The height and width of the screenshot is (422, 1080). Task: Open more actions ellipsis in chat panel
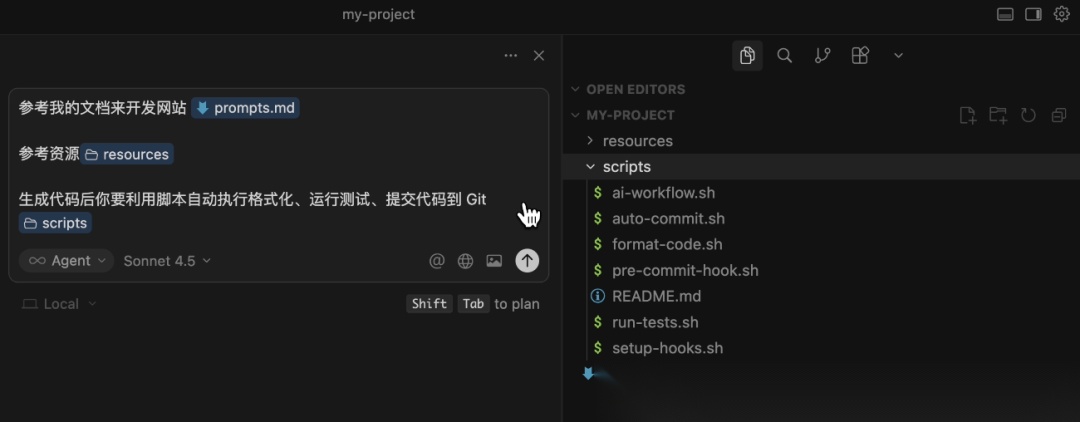[510, 56]
